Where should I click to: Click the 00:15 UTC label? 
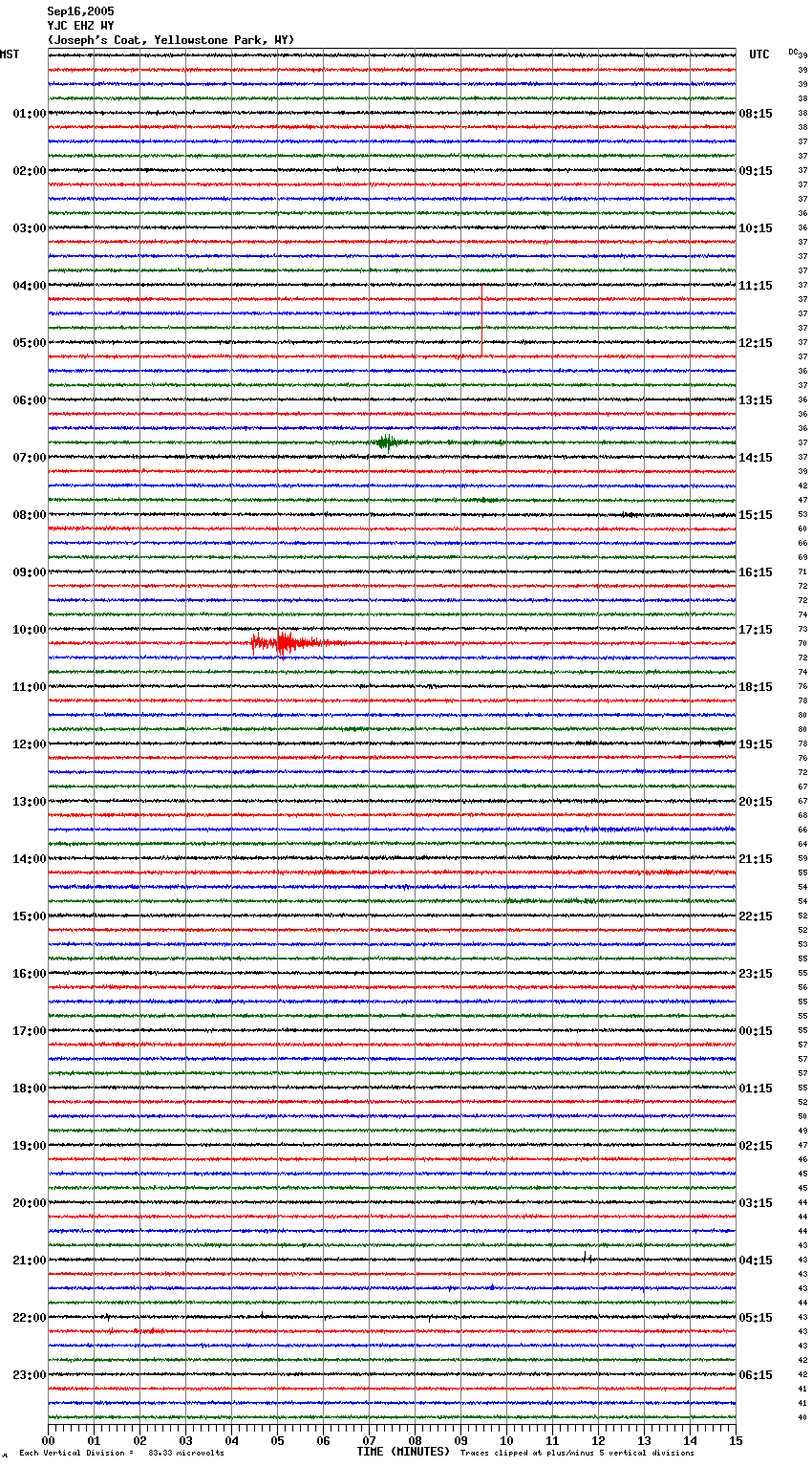[756, 1031]
